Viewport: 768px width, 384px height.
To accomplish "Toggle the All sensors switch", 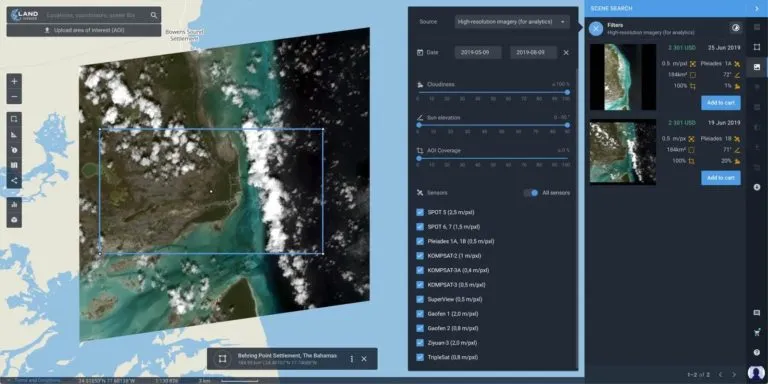I will click(x=531, y=193).
